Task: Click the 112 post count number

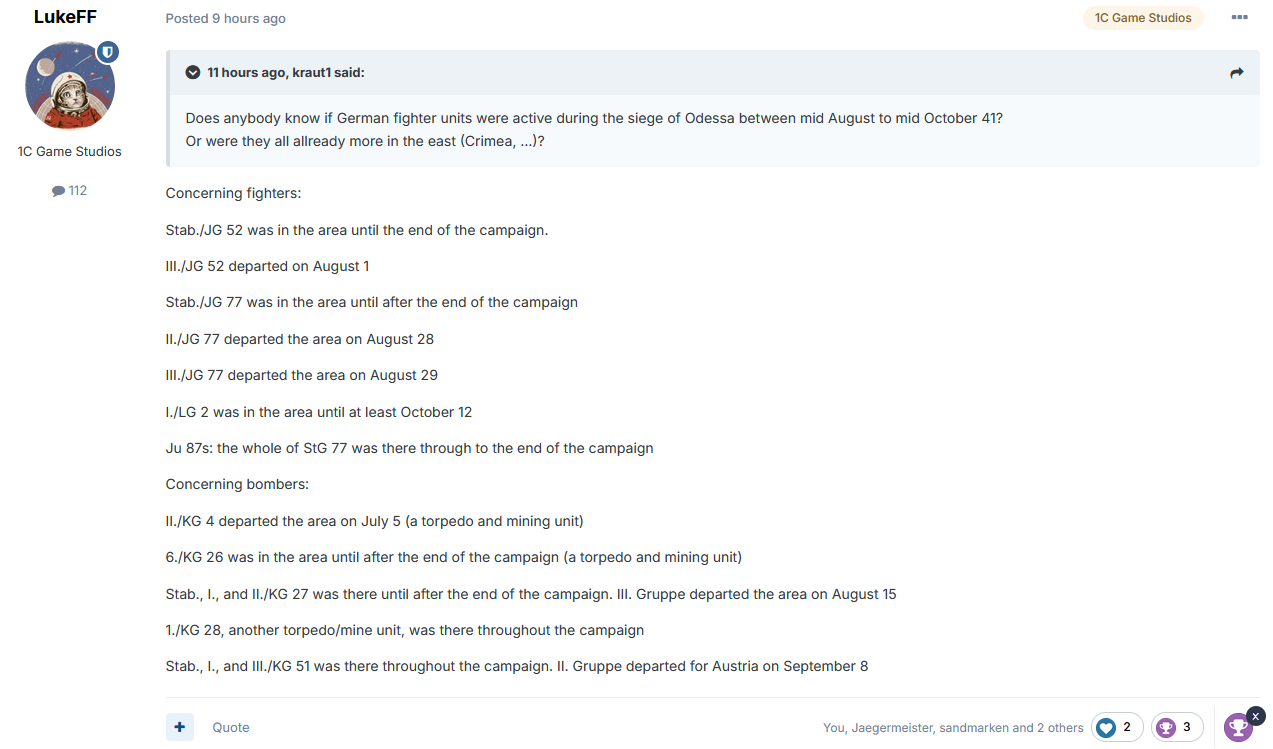Action: pos(78,191)
